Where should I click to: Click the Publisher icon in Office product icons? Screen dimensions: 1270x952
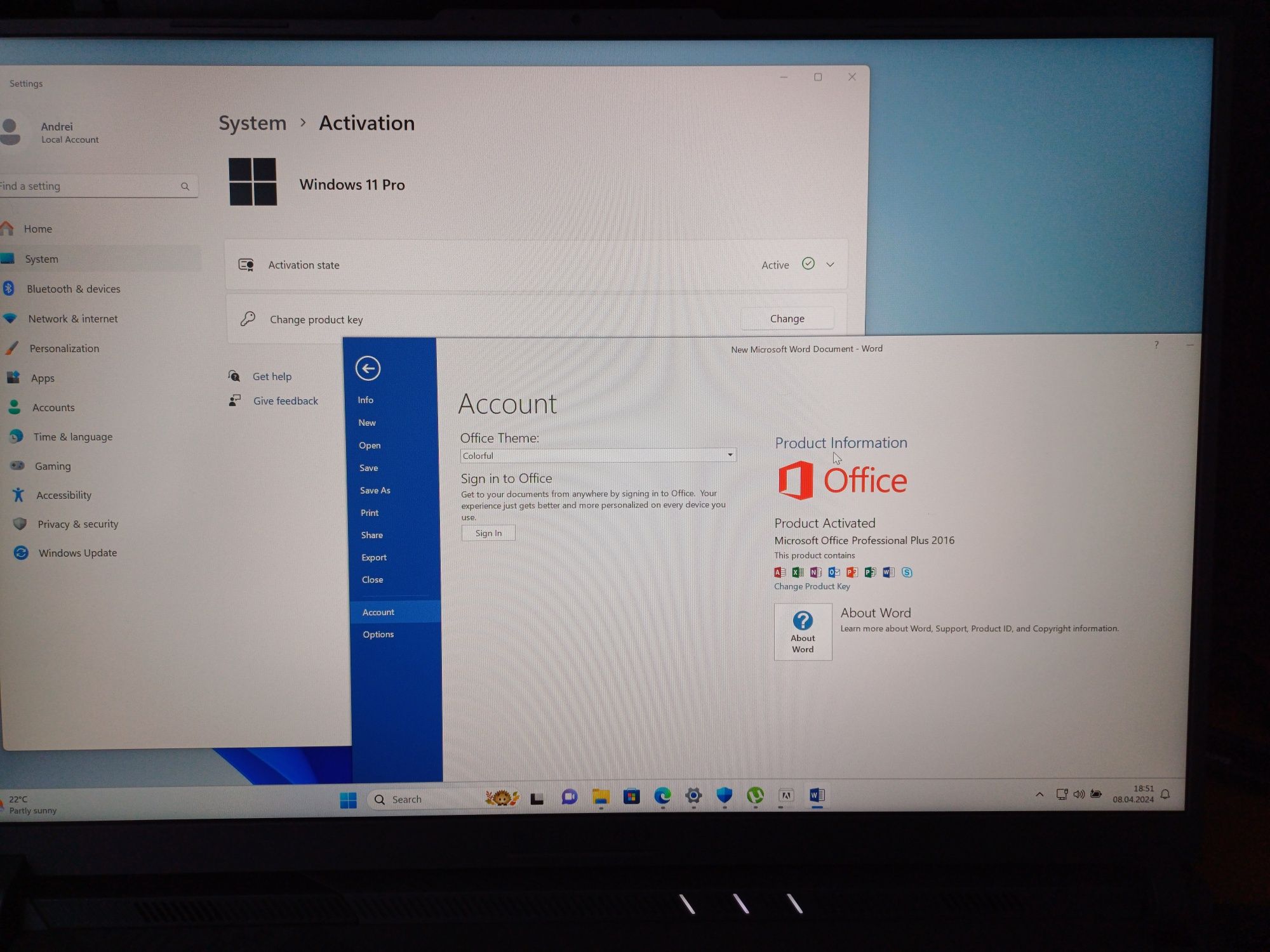coord(871,571)
